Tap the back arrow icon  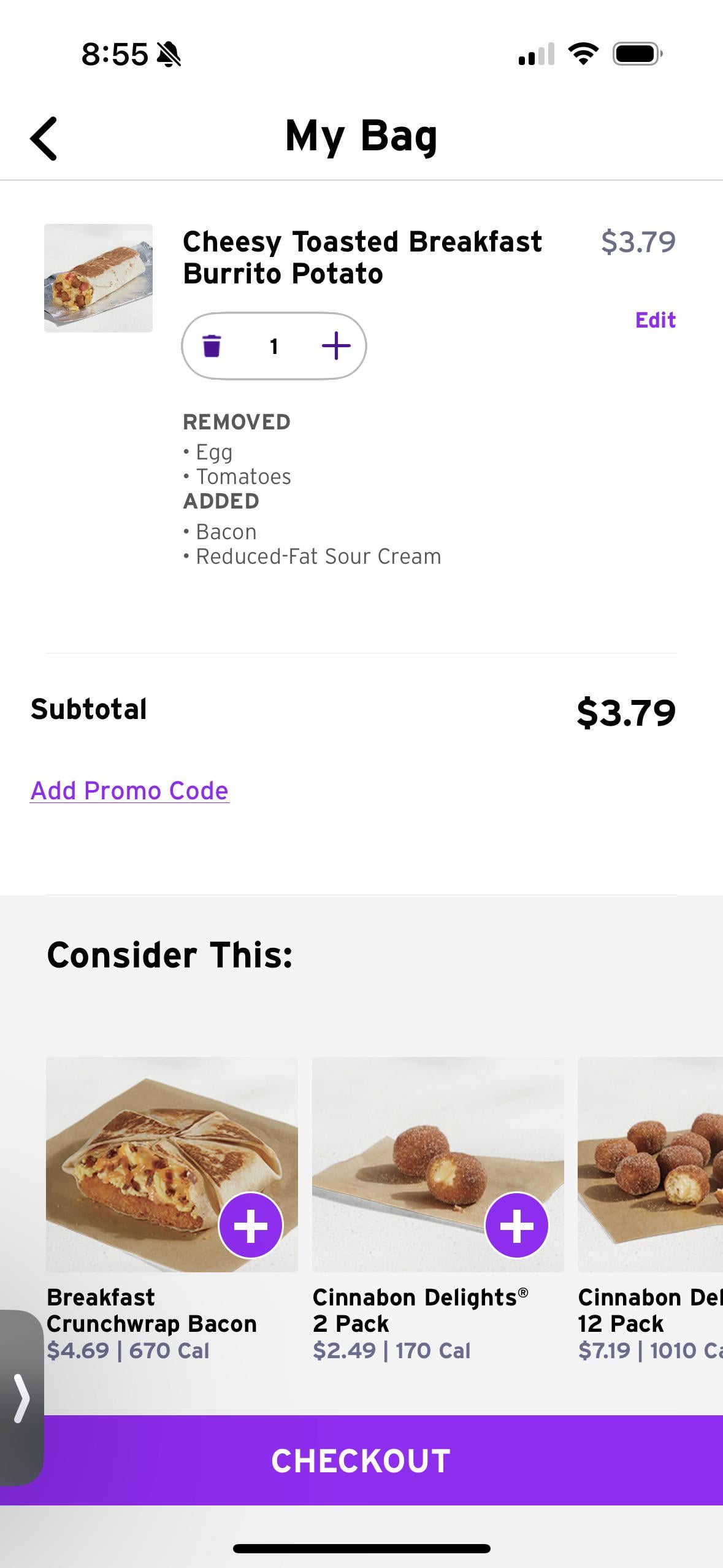pyautogui.click(x=44, y=139)
